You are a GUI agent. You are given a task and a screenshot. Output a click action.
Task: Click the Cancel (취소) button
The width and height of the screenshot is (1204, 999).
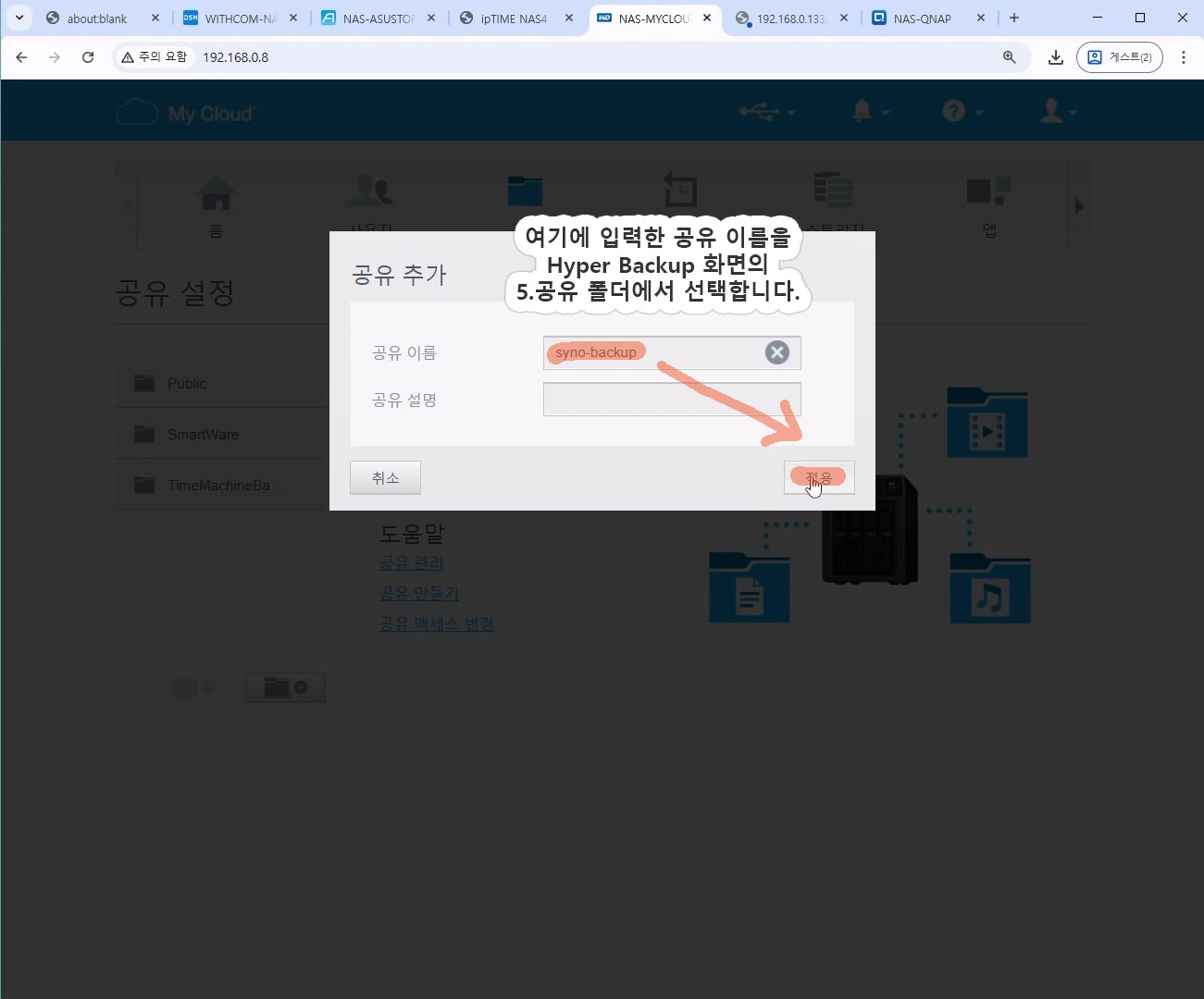coord(385,477)
